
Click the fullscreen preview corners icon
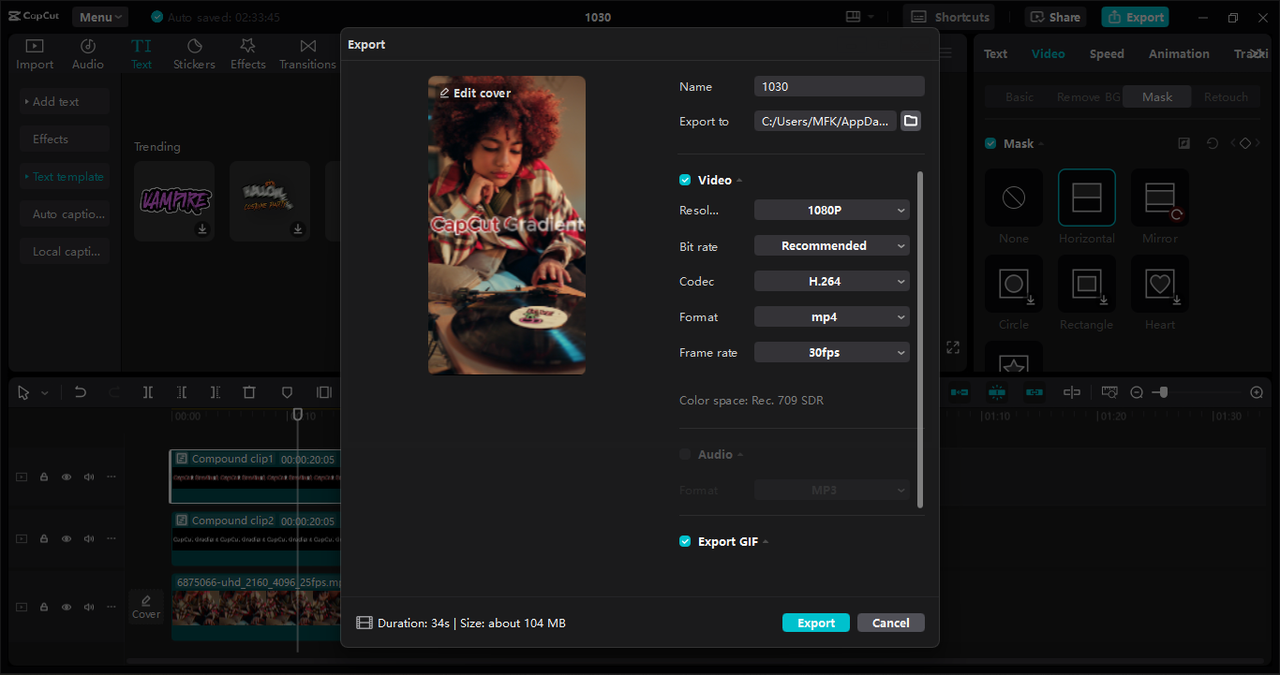click(x=953, y=348)
